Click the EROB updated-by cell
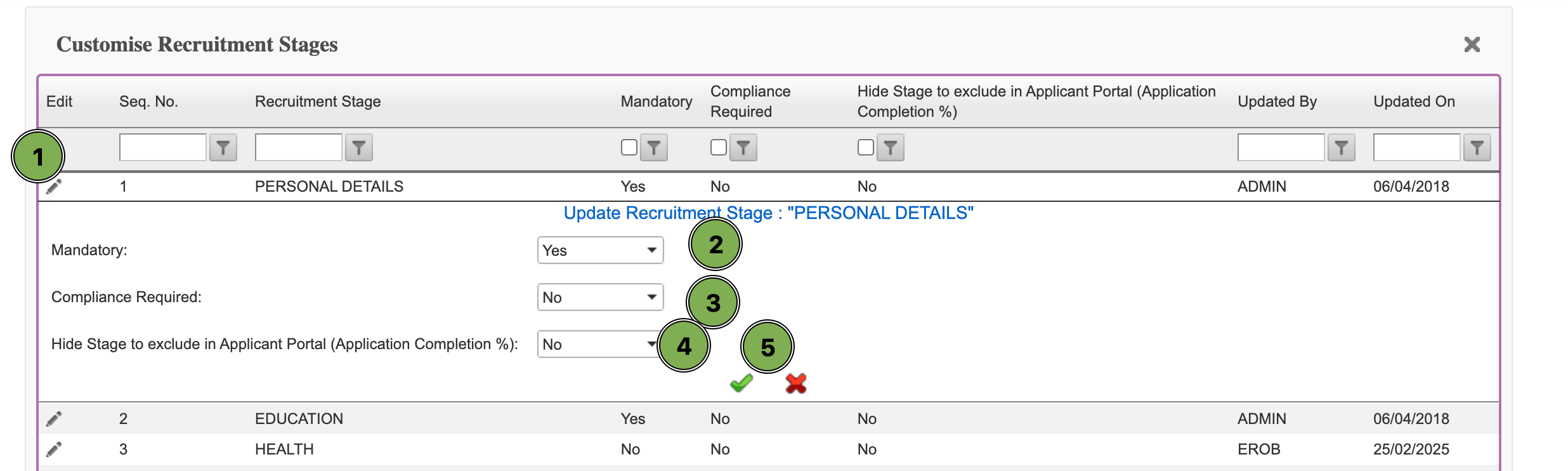The image size is (1568, 471). click(1259, 449)
